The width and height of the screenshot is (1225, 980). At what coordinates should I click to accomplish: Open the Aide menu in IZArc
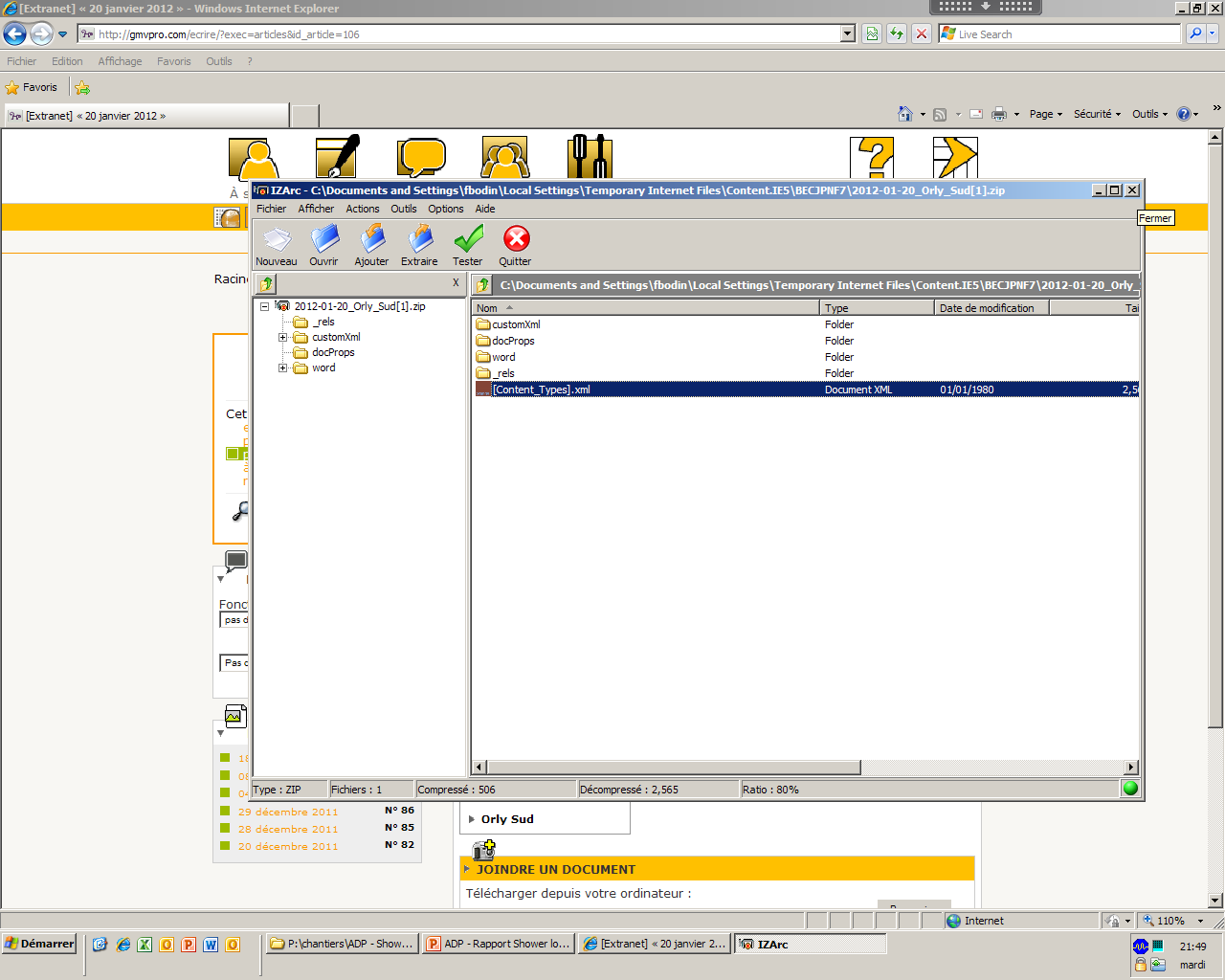(x=485, y=209)
